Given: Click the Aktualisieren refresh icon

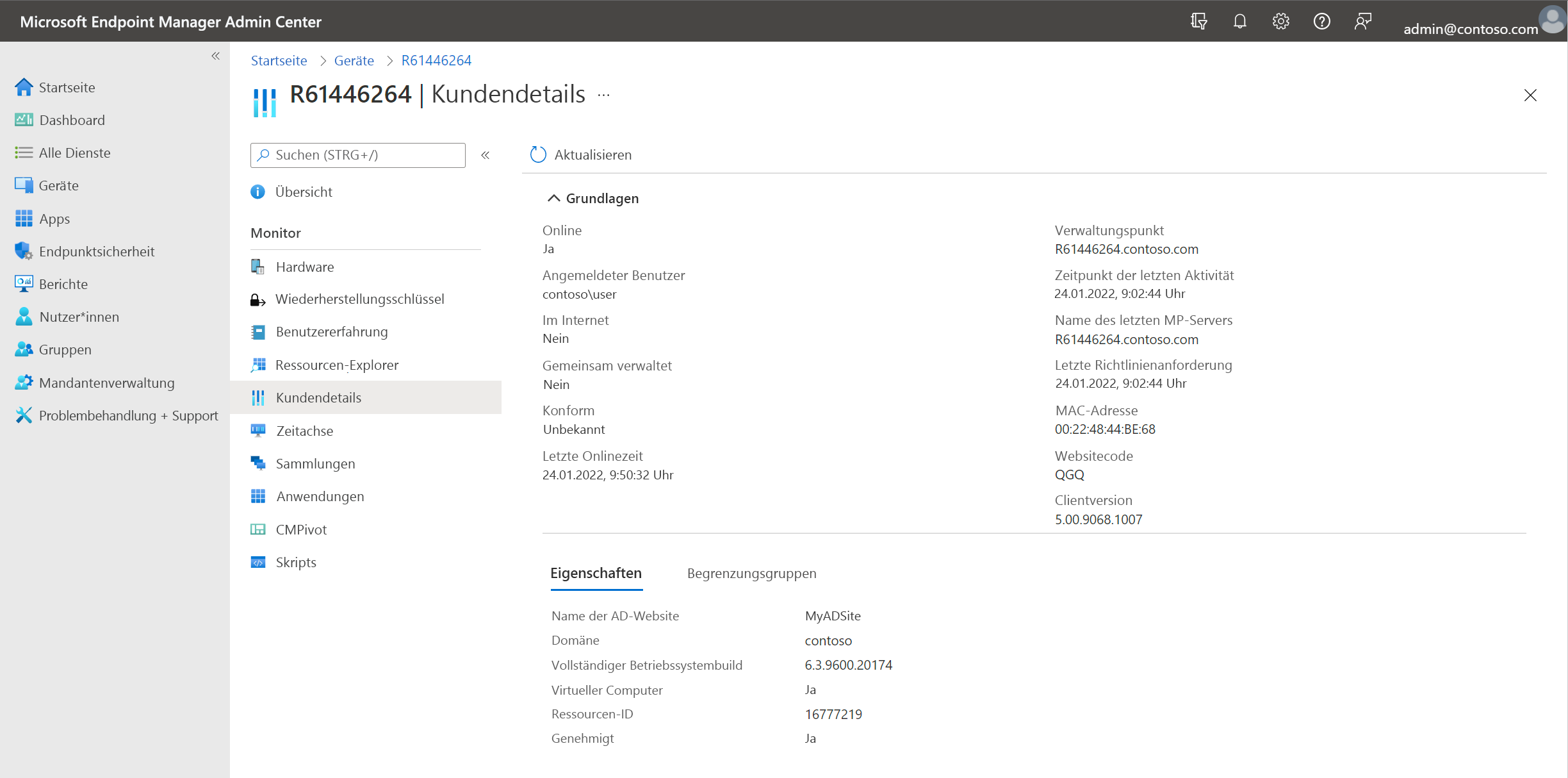Looking at the screenshot, I should pyautogui.click(x=538, y=154).
